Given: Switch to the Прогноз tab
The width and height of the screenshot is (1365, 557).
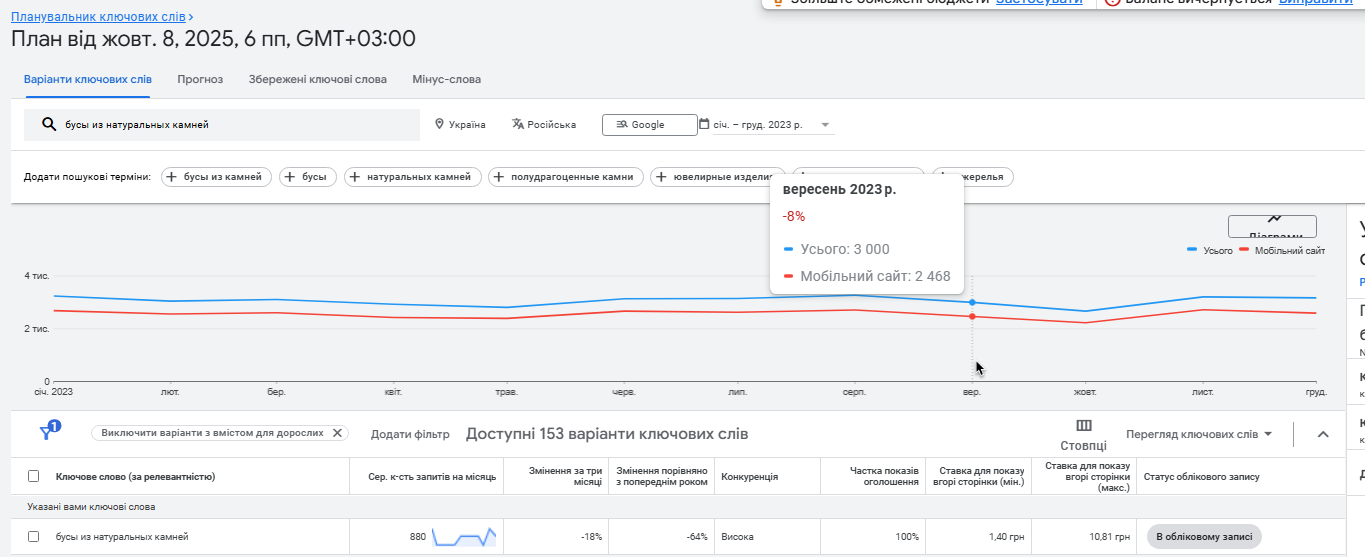Looking at the screenshot, I should (x=200, y=79).
